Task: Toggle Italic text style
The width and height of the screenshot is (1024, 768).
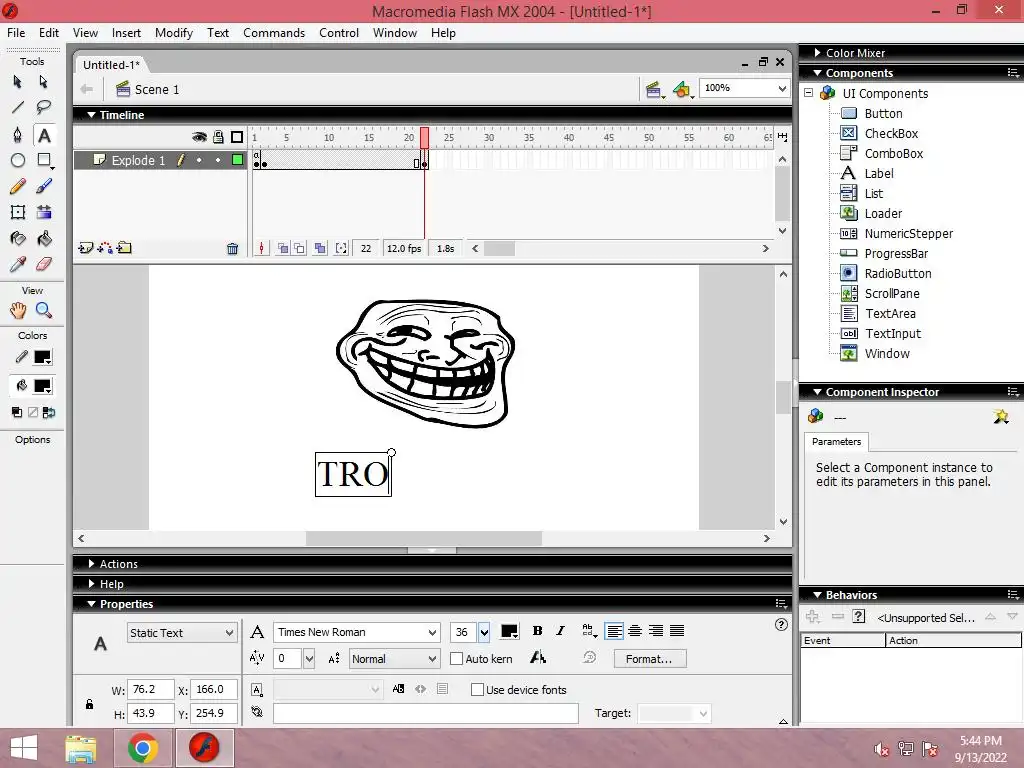Action: click(x=560, y=631)
